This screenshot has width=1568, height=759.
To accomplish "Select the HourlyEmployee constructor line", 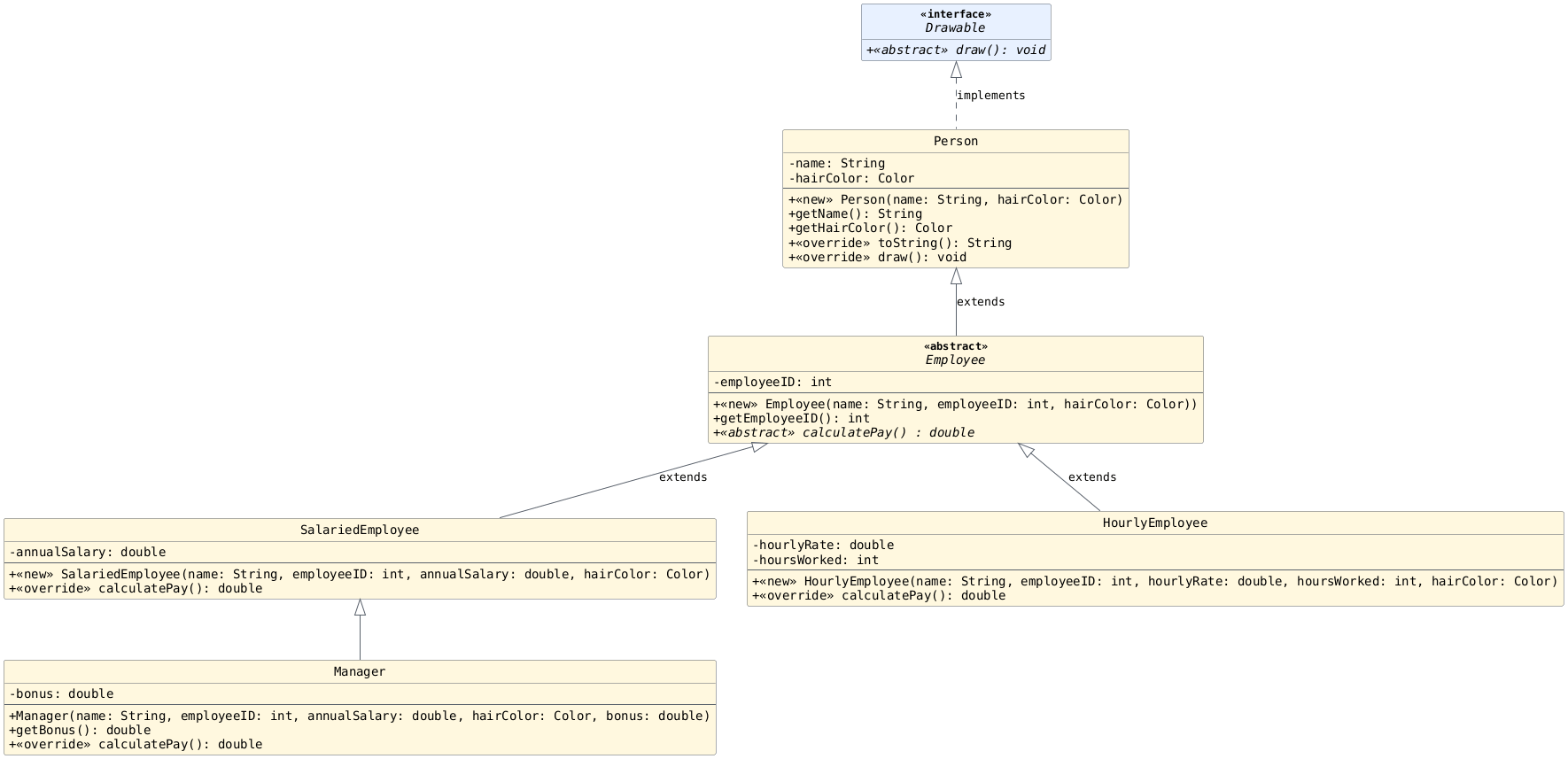I will 1155,582.
